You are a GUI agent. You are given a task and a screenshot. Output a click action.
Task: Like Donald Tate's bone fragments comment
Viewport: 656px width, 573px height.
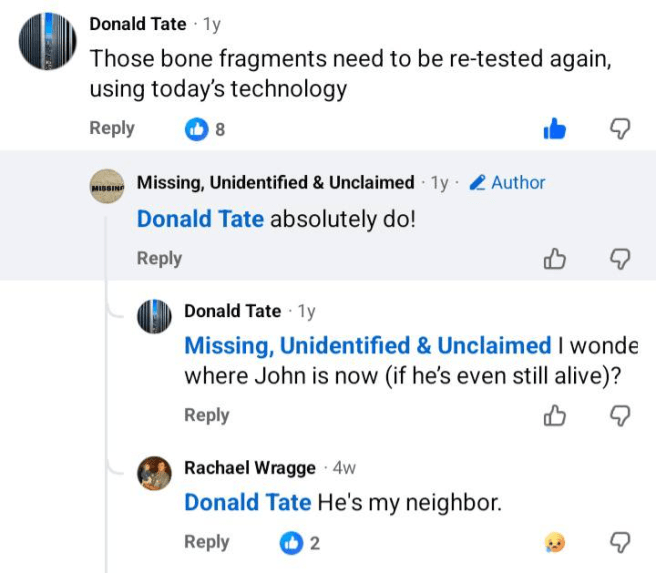click(555, 129)
